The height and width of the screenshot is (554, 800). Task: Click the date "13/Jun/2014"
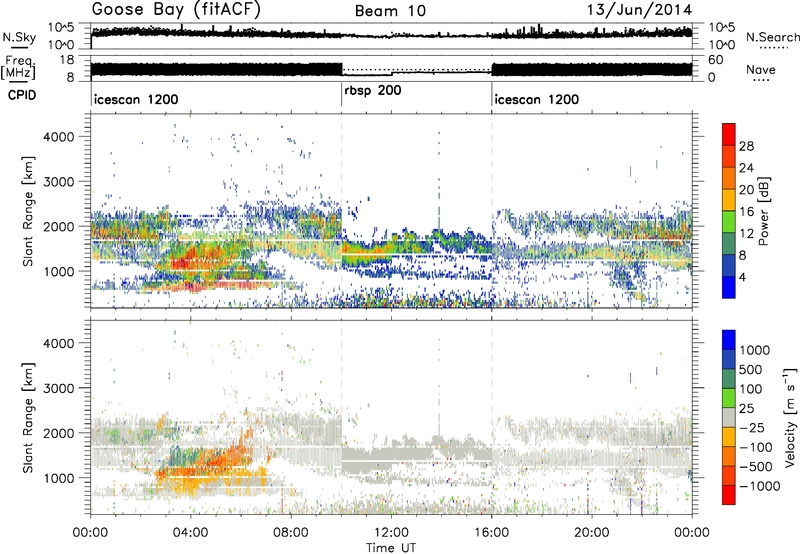[640, 10]
